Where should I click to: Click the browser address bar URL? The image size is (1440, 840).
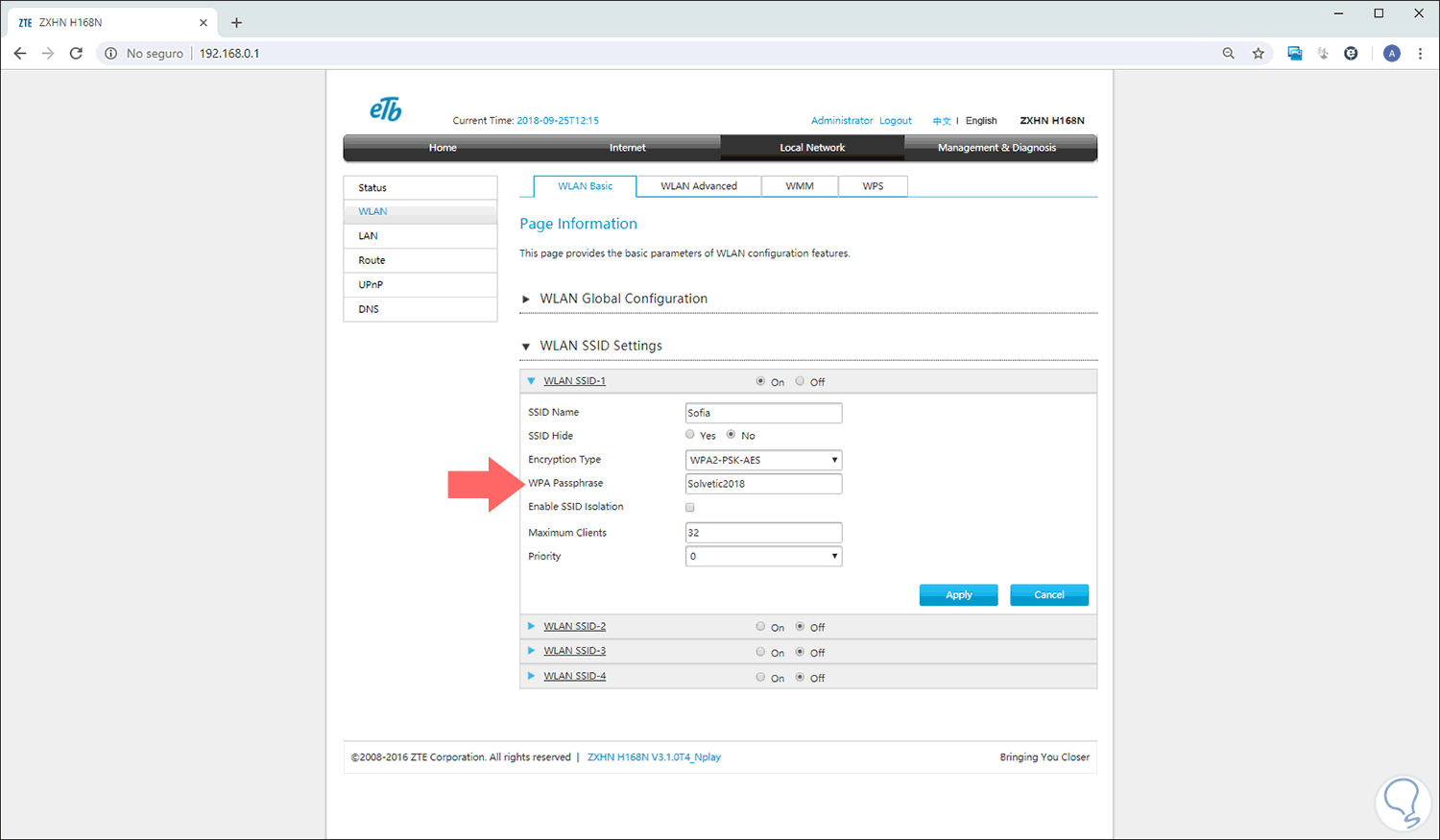(229, 54)
